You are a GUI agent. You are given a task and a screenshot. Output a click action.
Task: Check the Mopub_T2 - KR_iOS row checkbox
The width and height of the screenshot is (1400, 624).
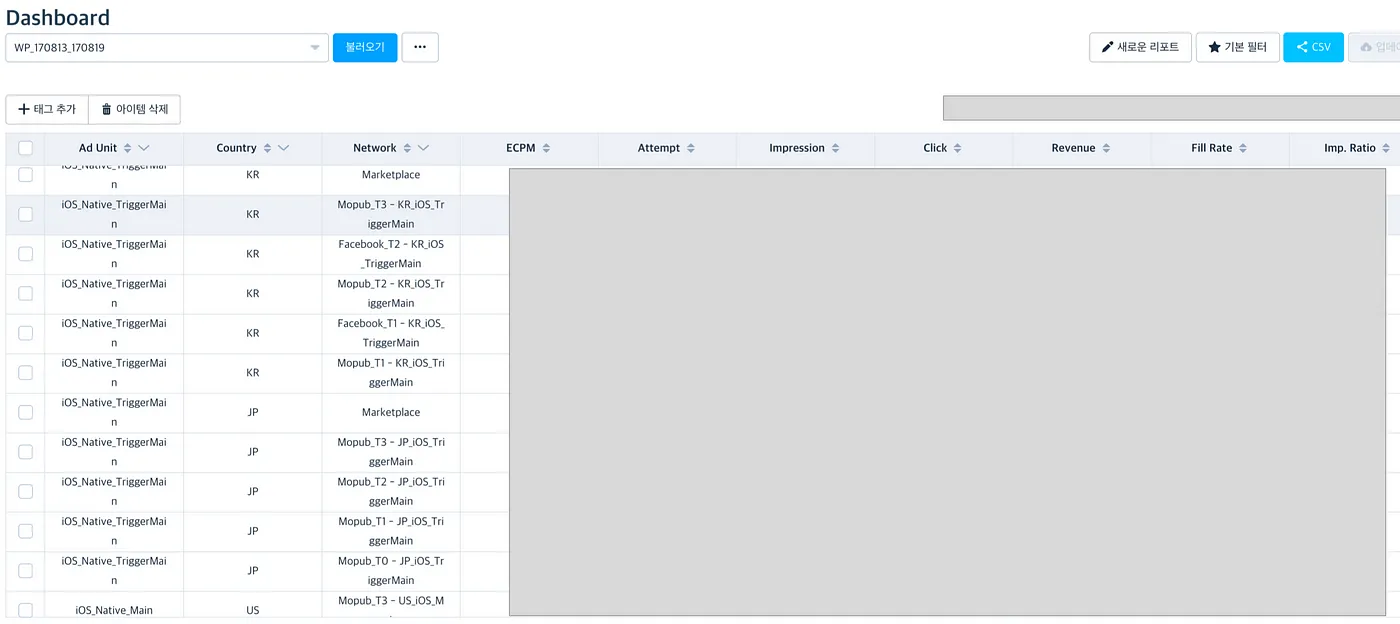tap(25, 293)
